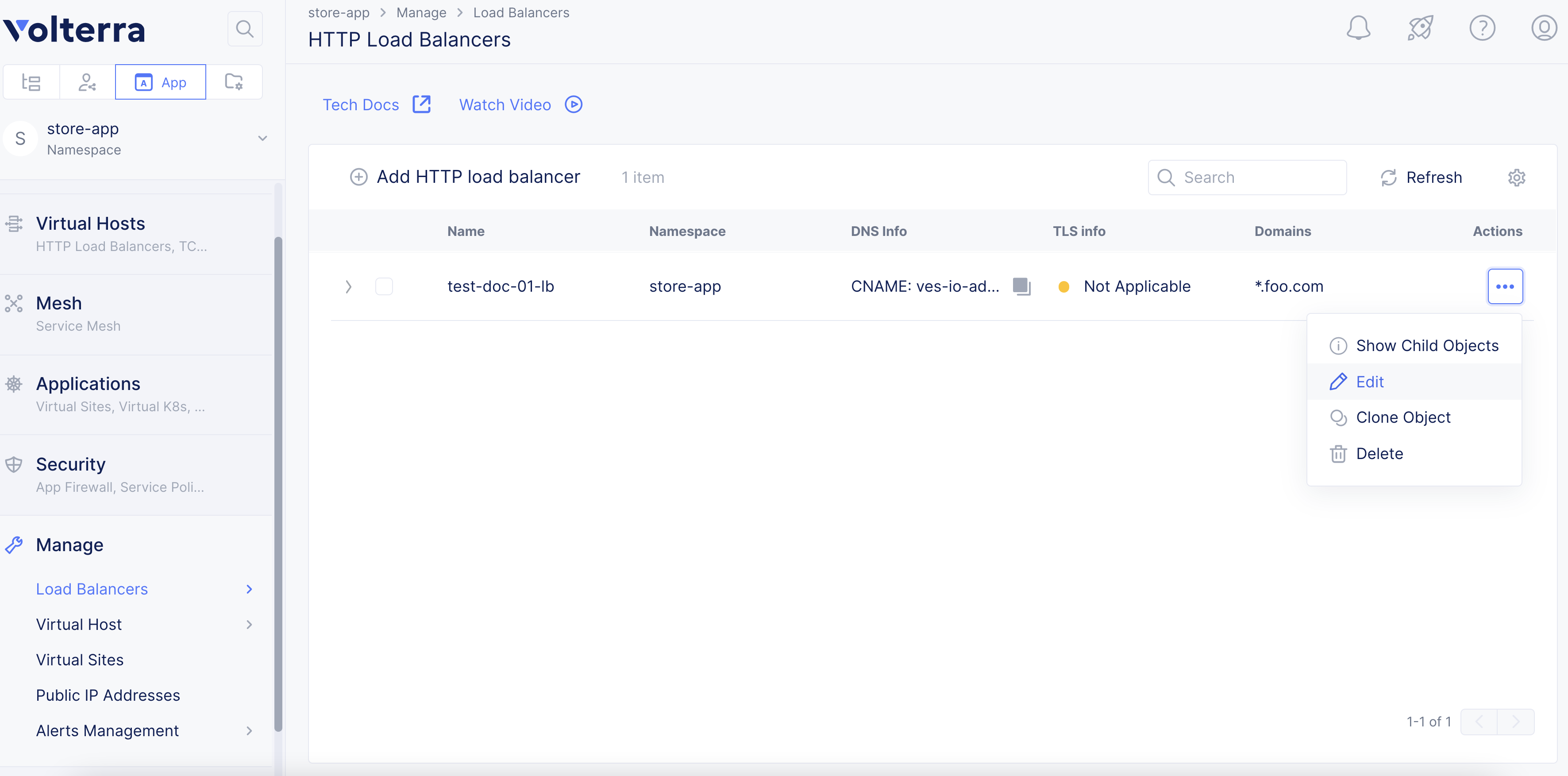Screen dimensions: 1568x776
Task: Open the help question mark icon
Action: (x=1482, y=27)
